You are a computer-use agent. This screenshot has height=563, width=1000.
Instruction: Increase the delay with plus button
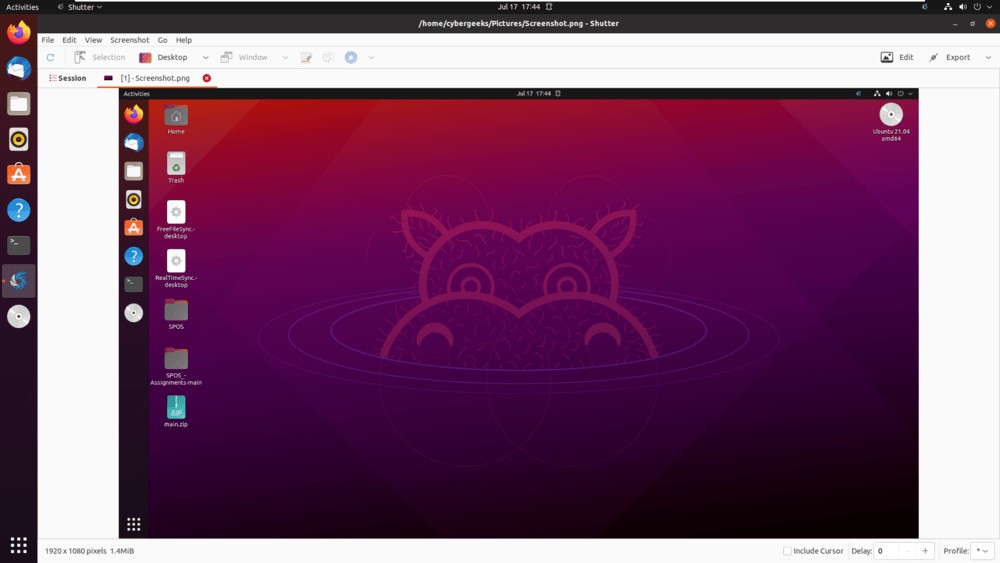pos(925,551)
